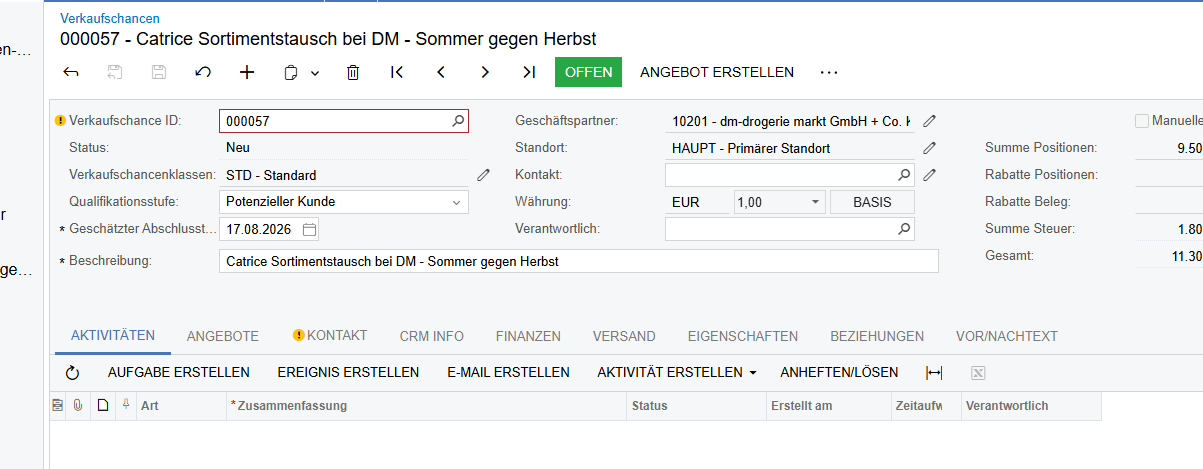This screenshot has height=469, width=1203.
Task: Sort by Zusammenfassung column header
Action: (x=427, y=406)
